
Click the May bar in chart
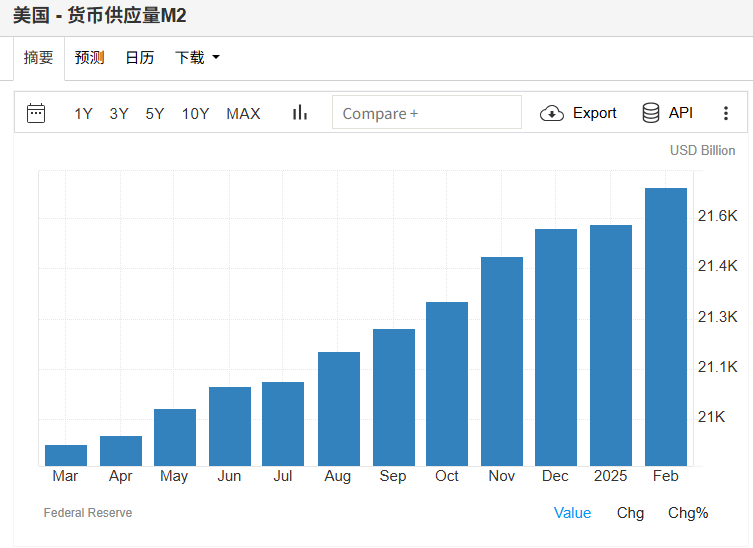click(x=175, y=437)
